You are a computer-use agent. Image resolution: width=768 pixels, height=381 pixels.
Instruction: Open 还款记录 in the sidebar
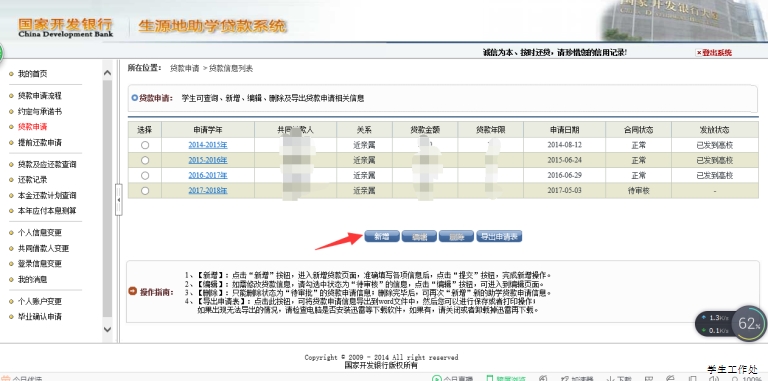(x=32, y=180)
